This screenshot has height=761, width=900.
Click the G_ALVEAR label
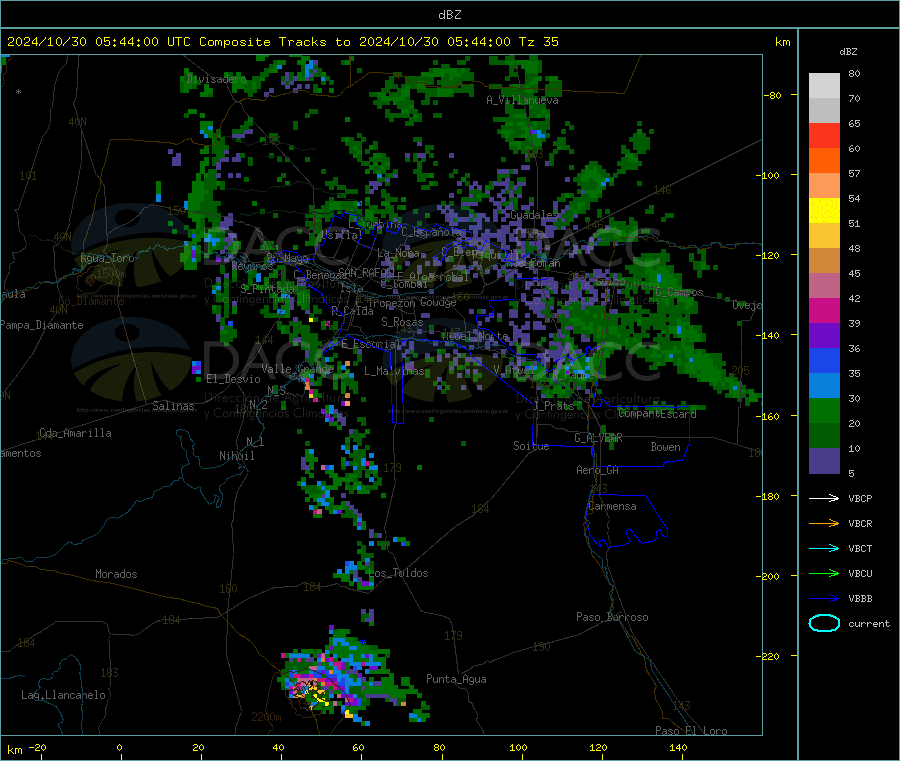(598, 438)
